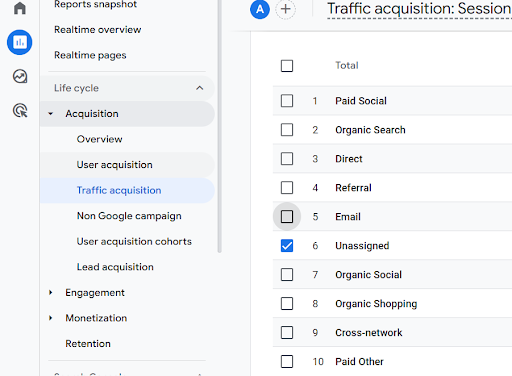Open the Reports bar-chart icon

click(20, 42)
